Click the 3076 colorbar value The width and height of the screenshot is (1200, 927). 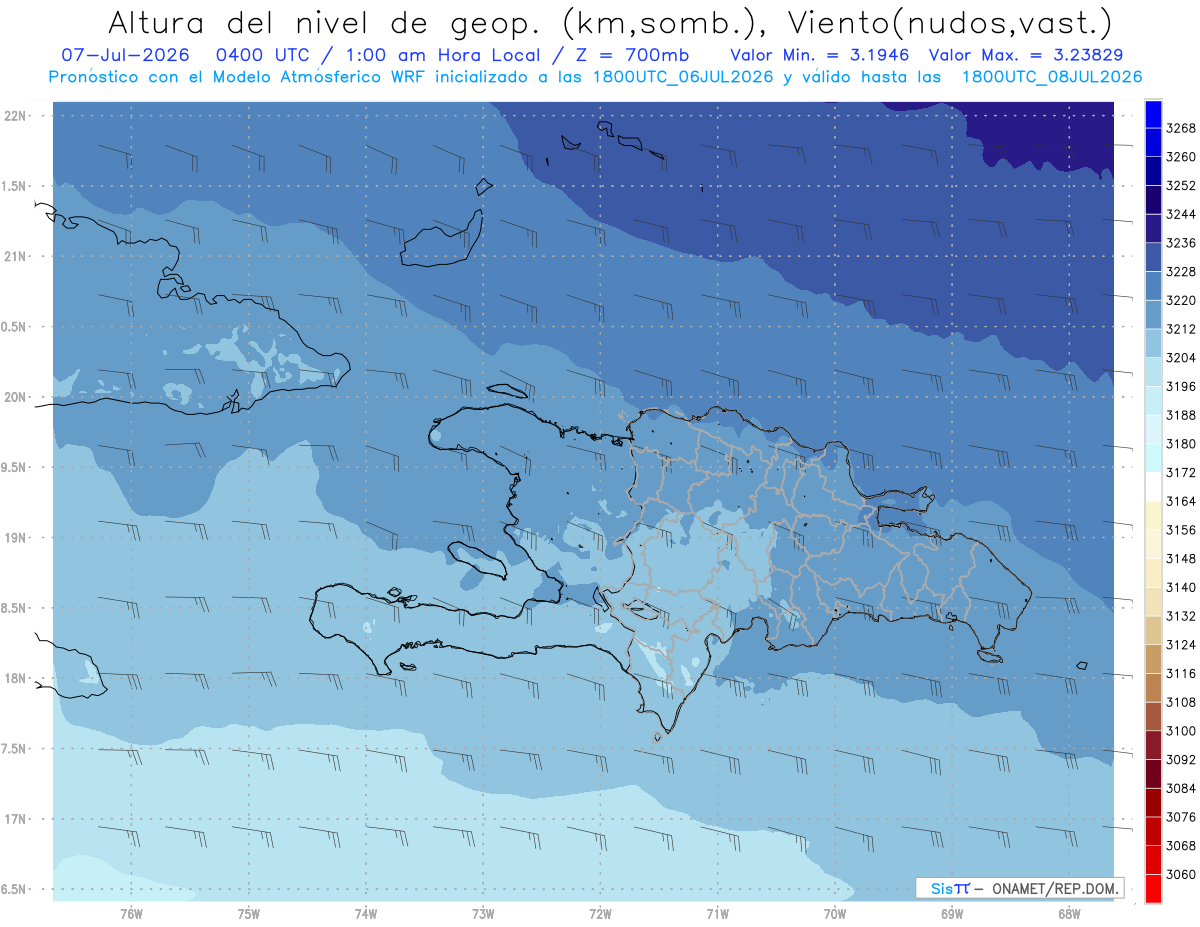click(1181, 817)
